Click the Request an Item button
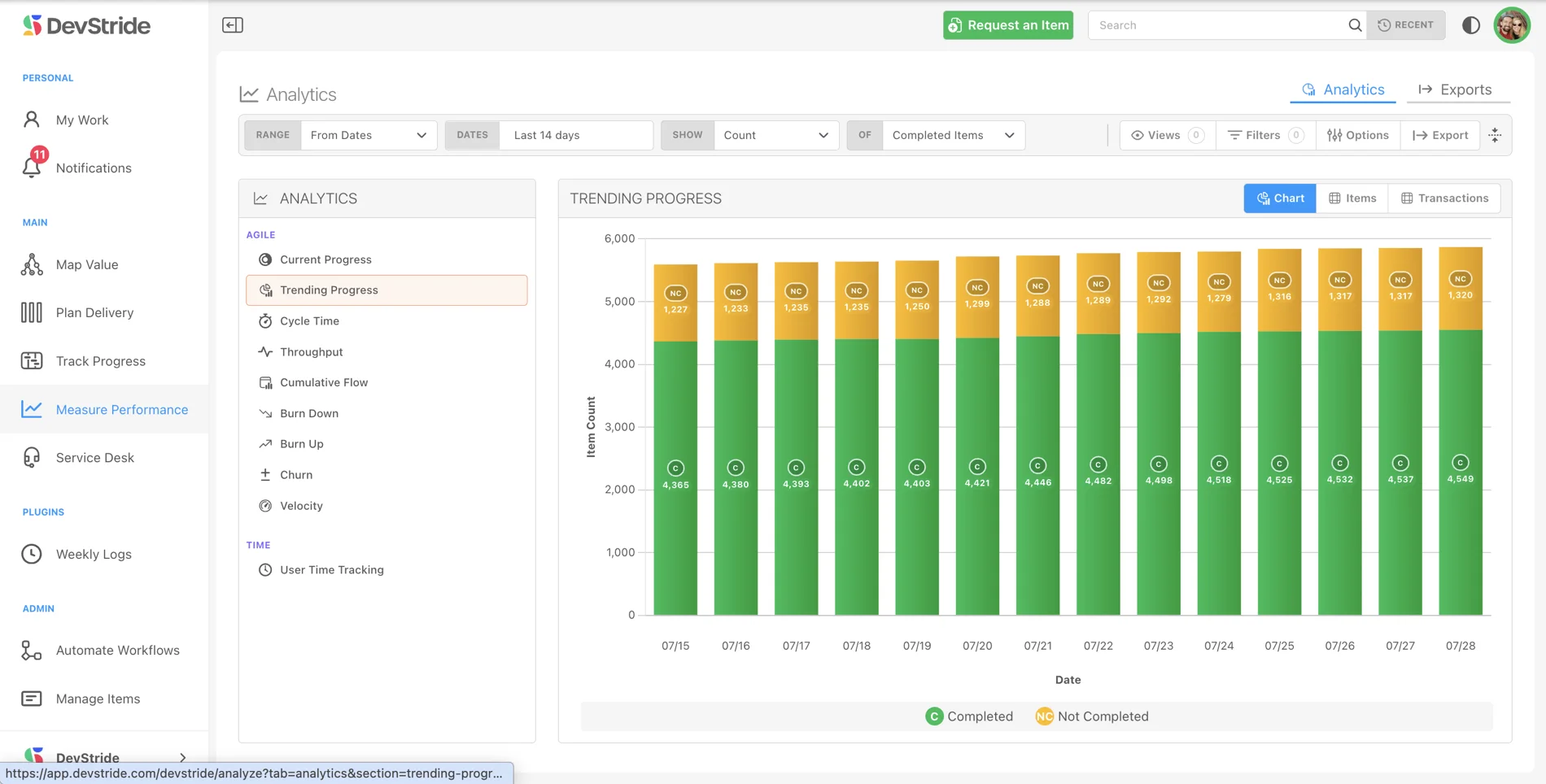1546x784 pixels. click(1008, 25)
